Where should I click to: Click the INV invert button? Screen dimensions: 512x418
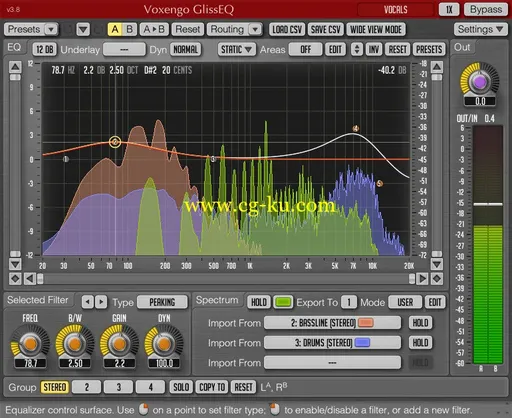374,50
